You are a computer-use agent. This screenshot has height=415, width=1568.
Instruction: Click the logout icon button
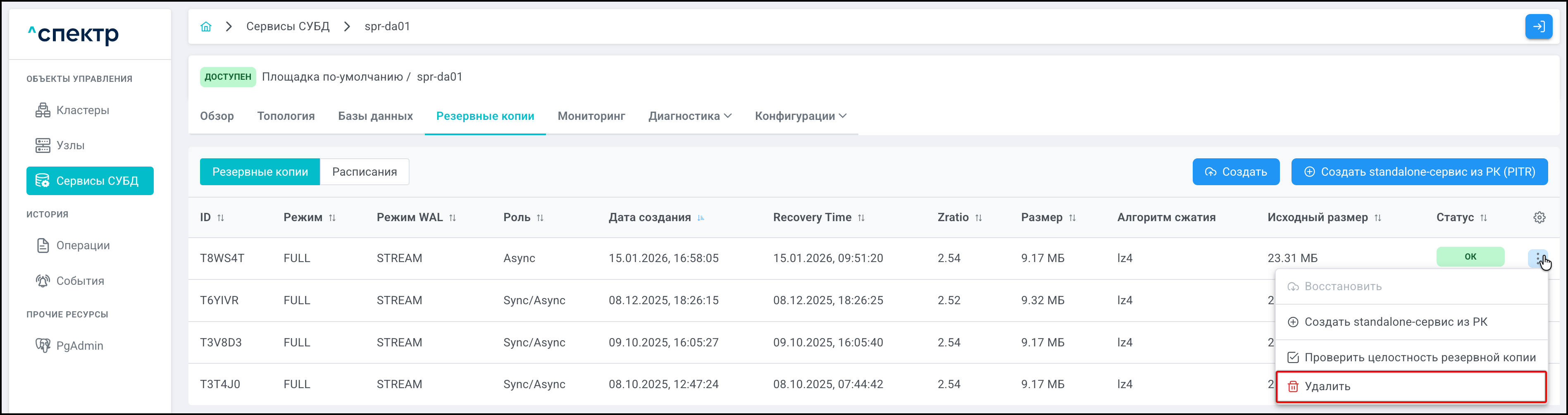[1538, 27]
